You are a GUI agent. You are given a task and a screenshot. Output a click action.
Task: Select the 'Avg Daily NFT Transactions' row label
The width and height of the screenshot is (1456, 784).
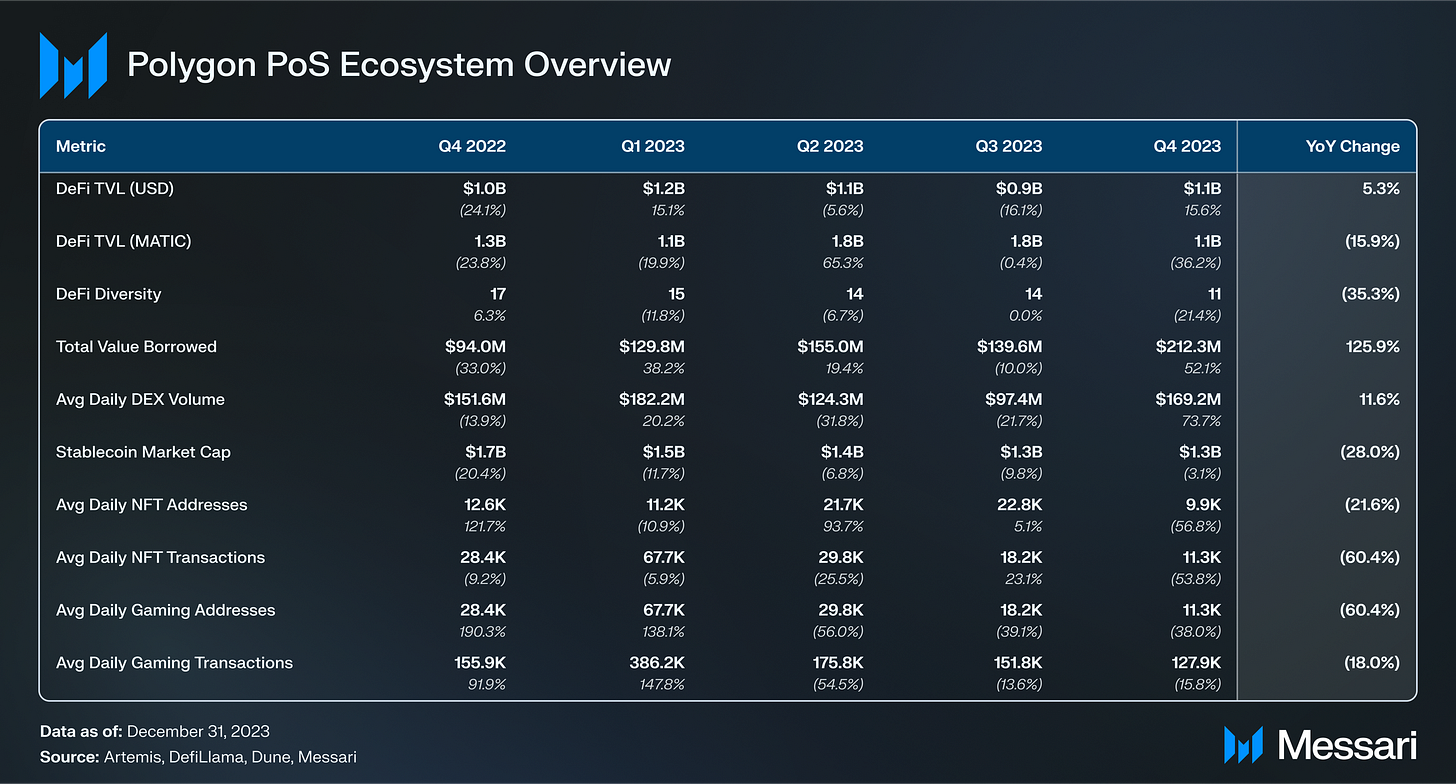tap(161, 557)
